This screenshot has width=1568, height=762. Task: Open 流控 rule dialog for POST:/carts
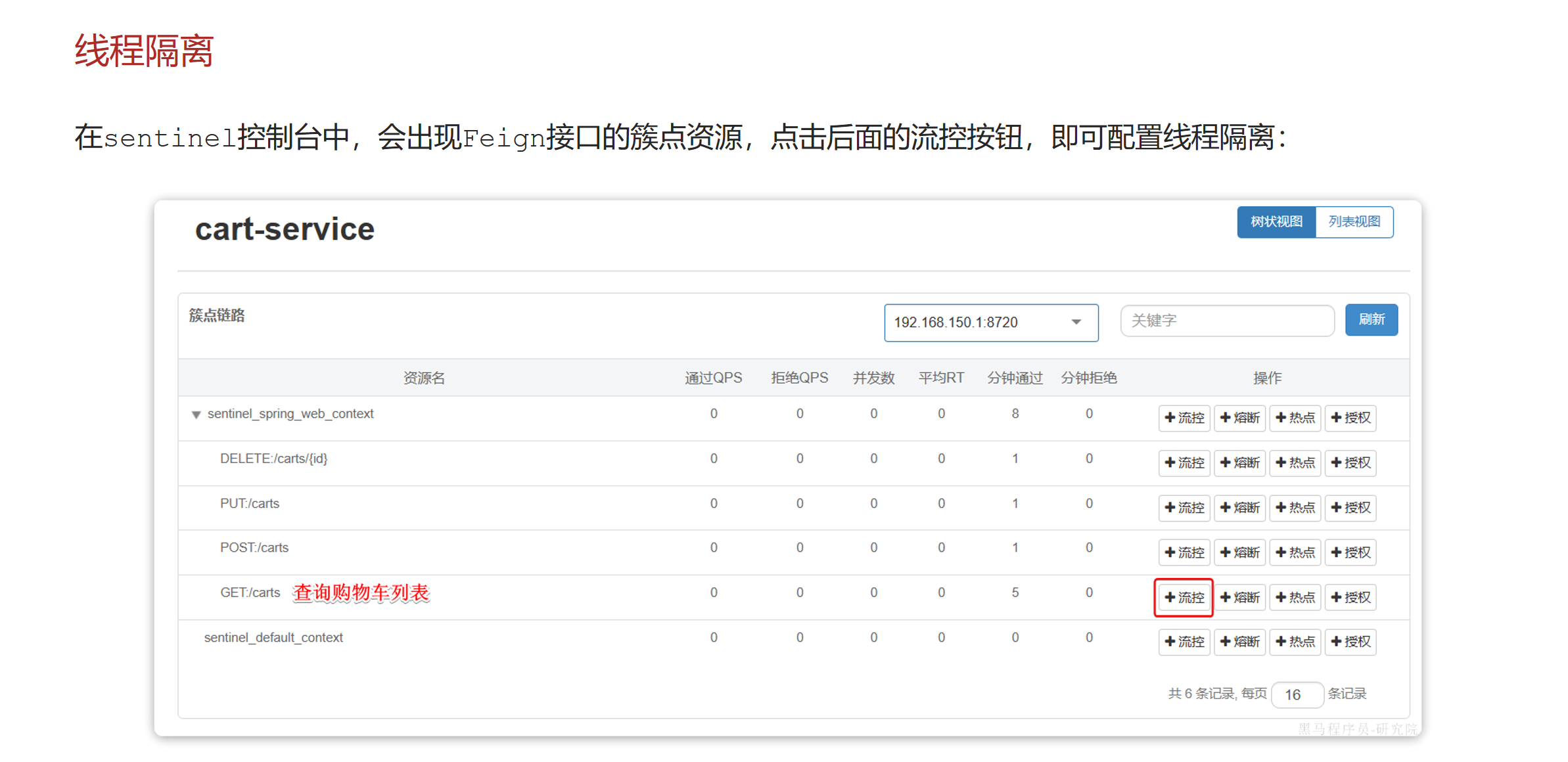pos(1184,552)
